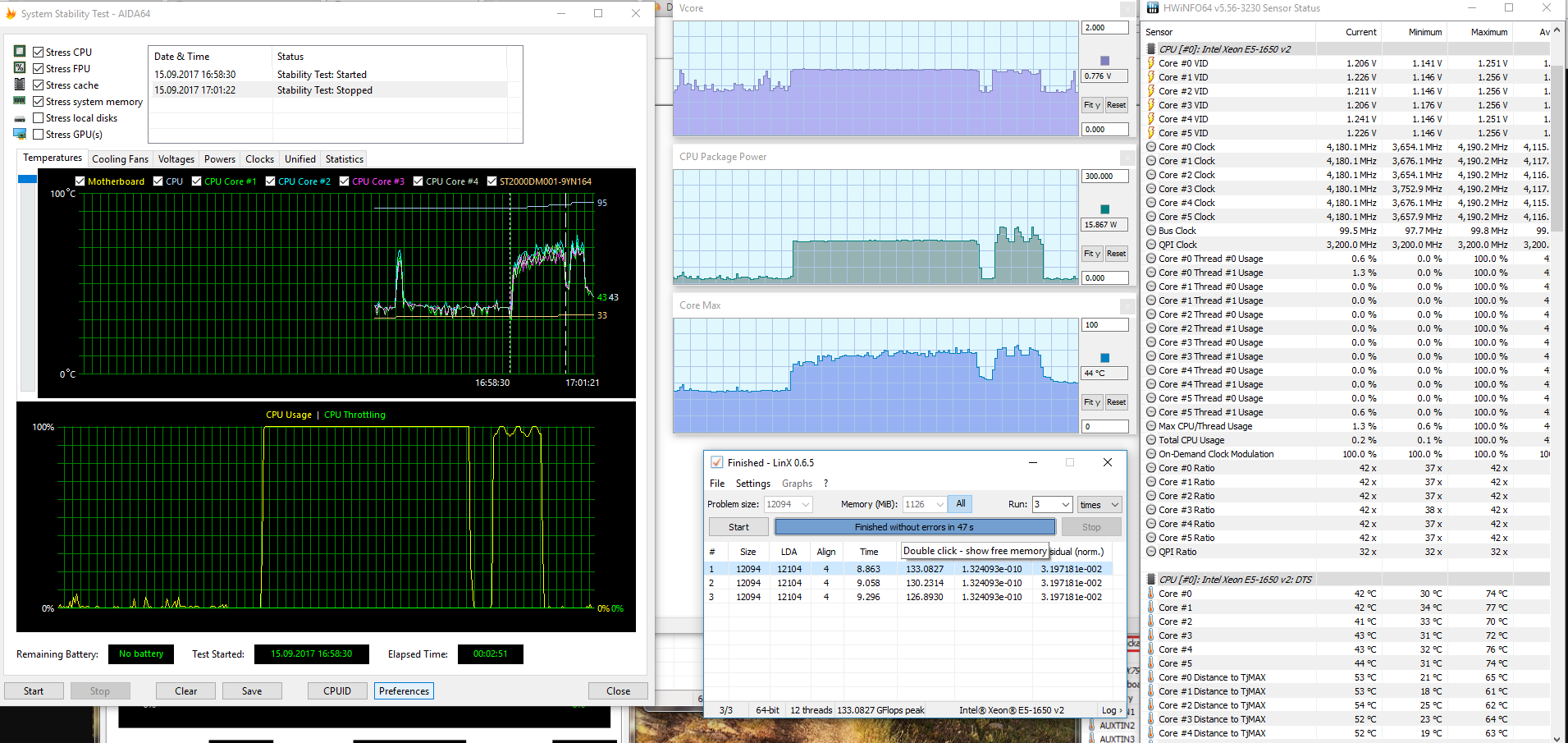Click the chip icon of the DTS section header
The image size is (1568, 743).
click(x=1151, y=580)
